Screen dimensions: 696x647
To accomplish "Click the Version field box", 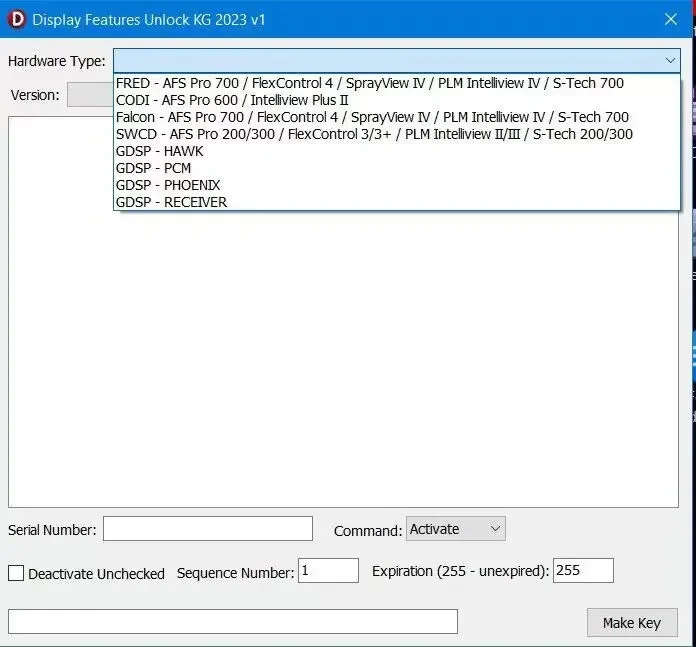I will 90,95.
